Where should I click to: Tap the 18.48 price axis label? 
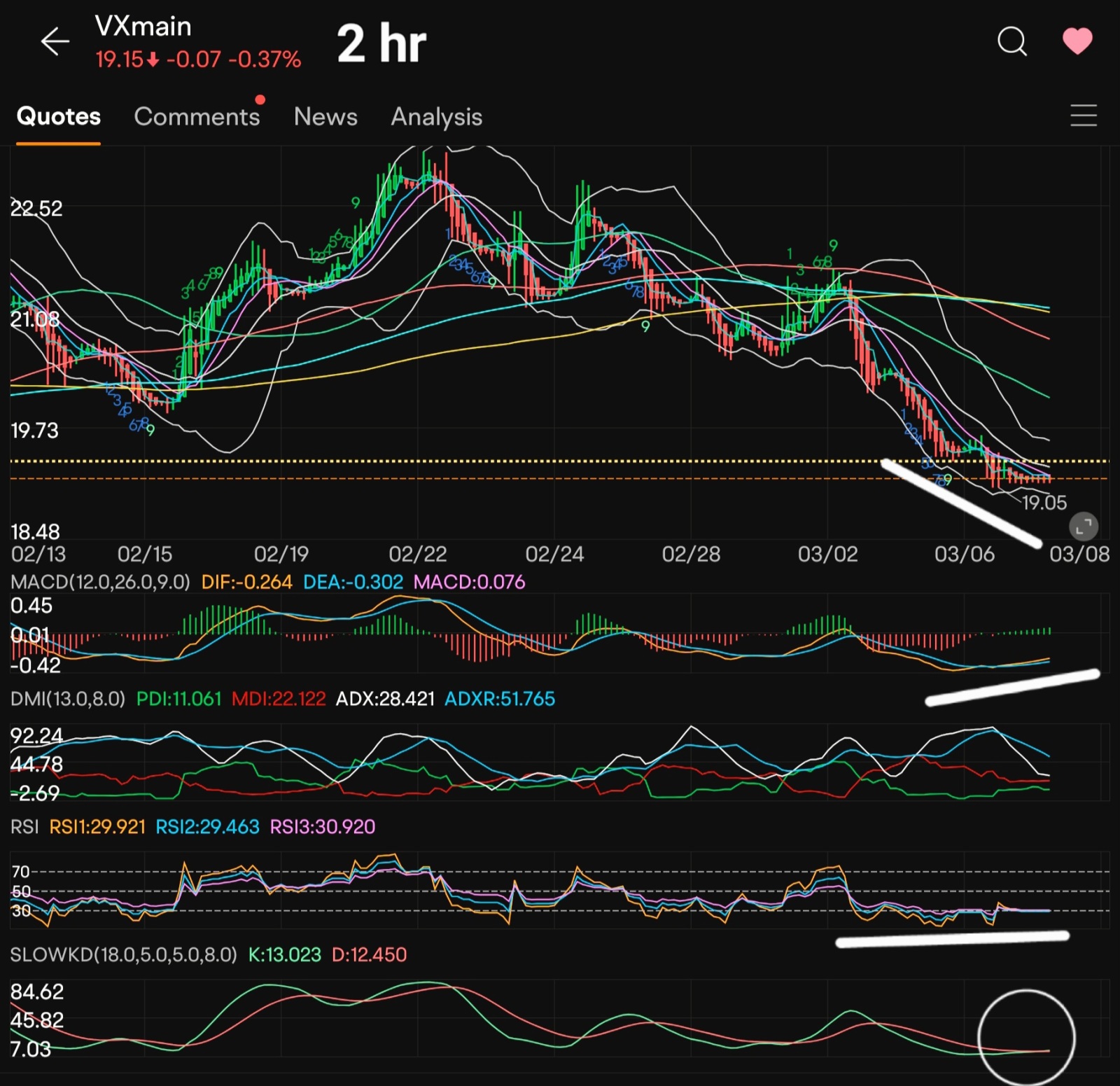[x=35, y=532]
